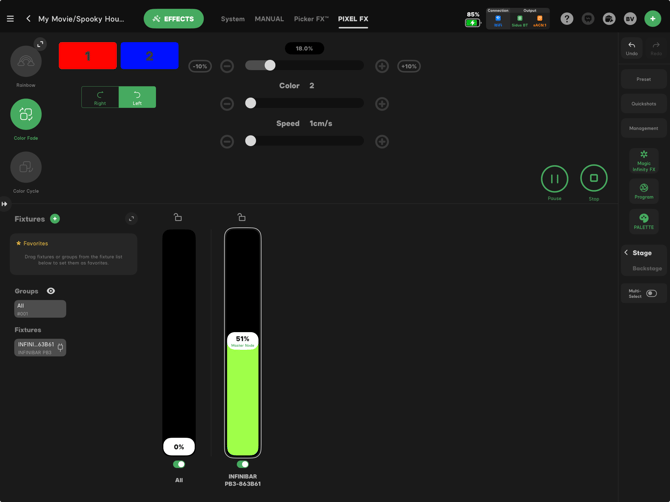Open the Program panel
This screenshot has width=670, height=502.
tap(644, 191)
